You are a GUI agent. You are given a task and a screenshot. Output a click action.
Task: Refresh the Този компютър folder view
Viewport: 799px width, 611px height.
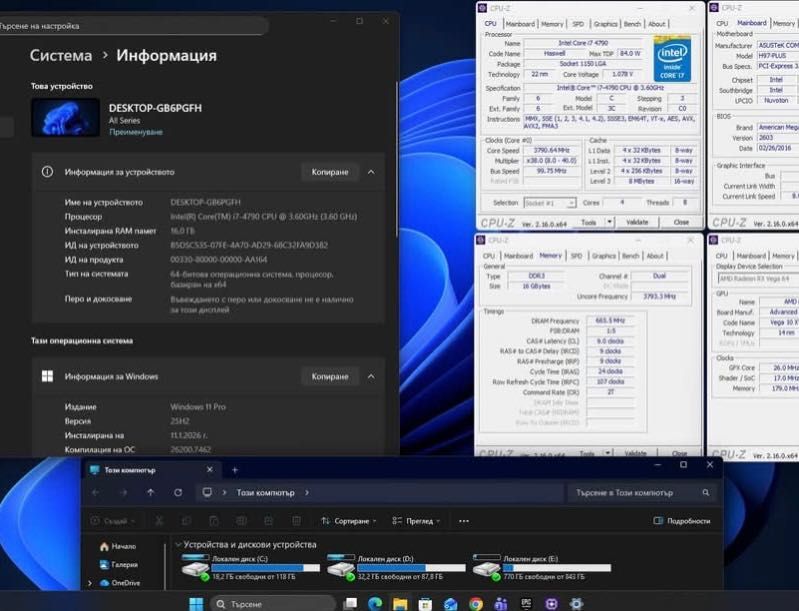pyautogui.click(x=178, y=493)
